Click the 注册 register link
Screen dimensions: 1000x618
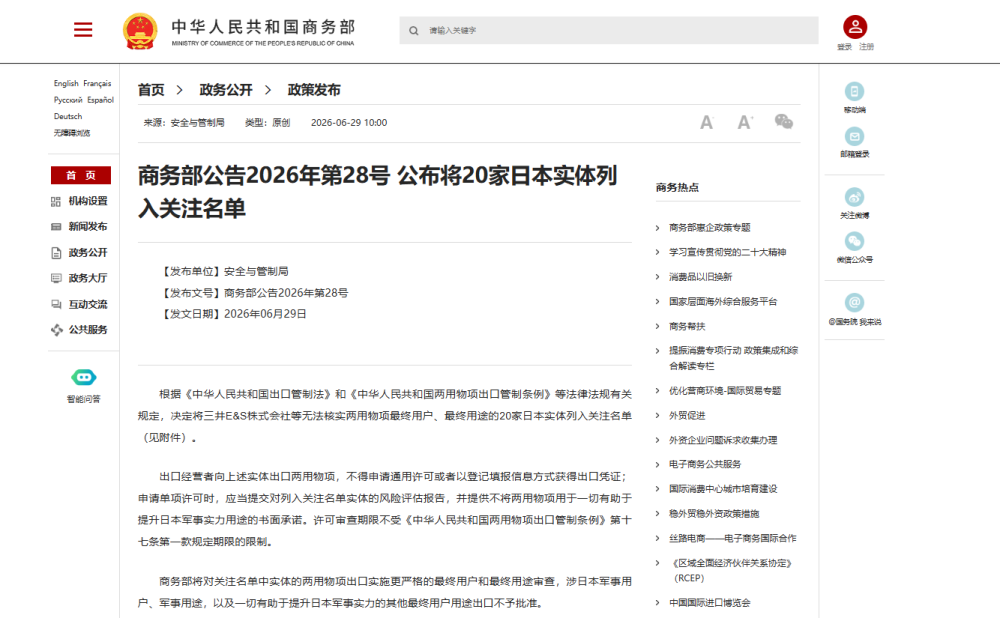[866, 47]
